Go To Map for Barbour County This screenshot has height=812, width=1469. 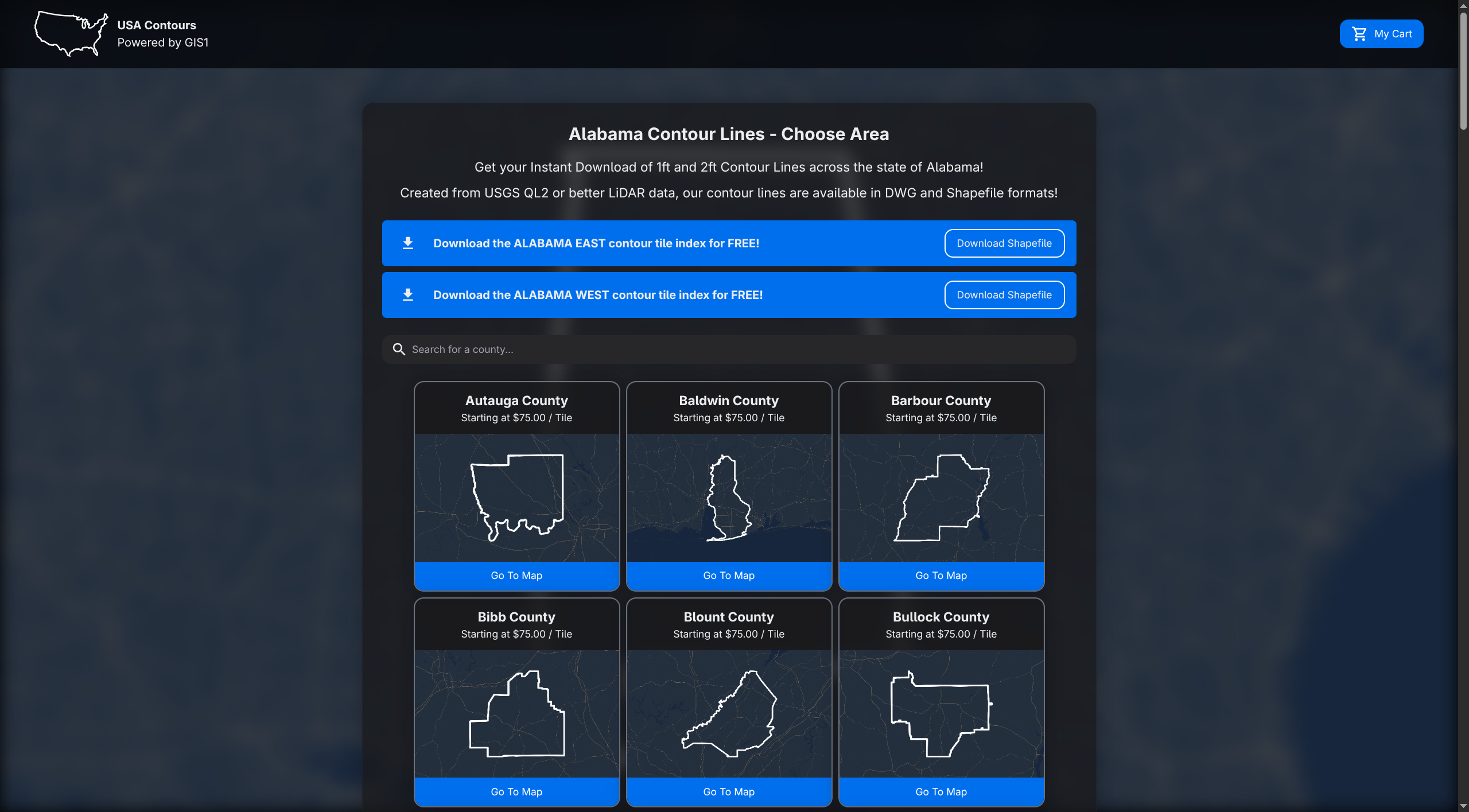pos(941,576)
